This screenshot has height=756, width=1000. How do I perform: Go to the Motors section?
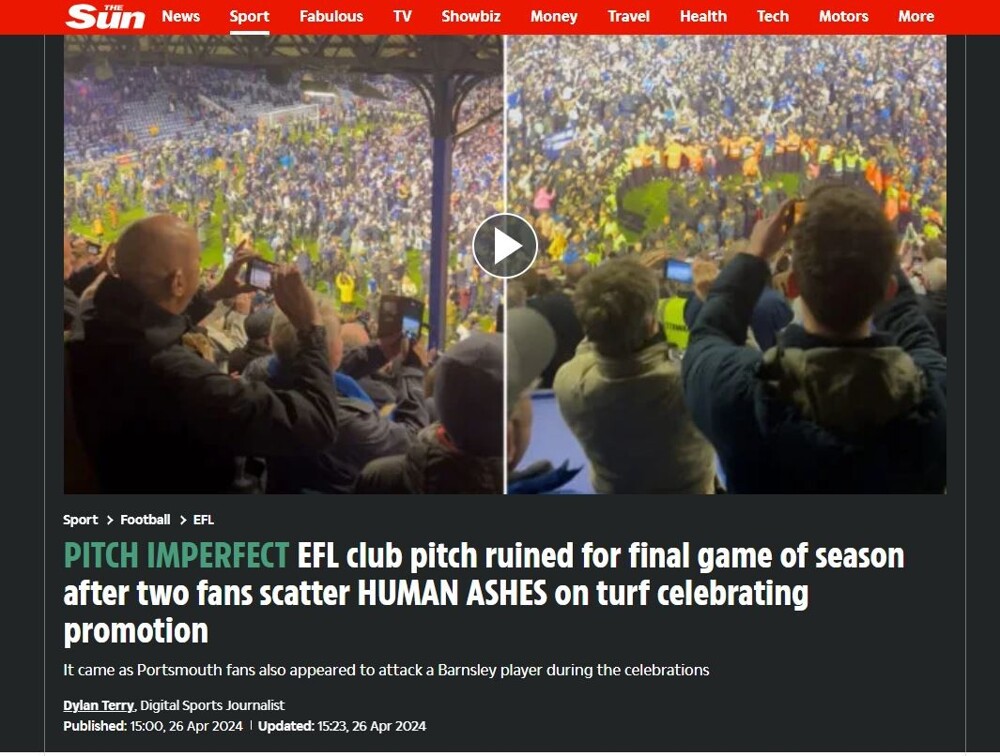(843, 17)
